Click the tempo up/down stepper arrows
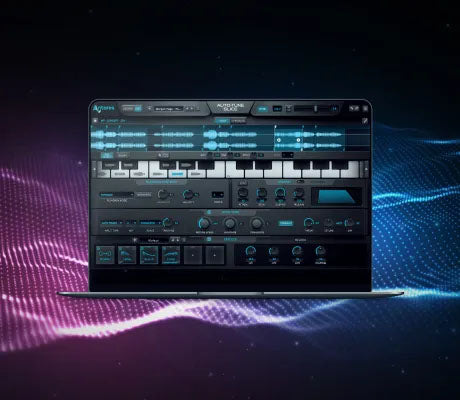This screenshot has width=460, height=400. click(x=289, y=109)
